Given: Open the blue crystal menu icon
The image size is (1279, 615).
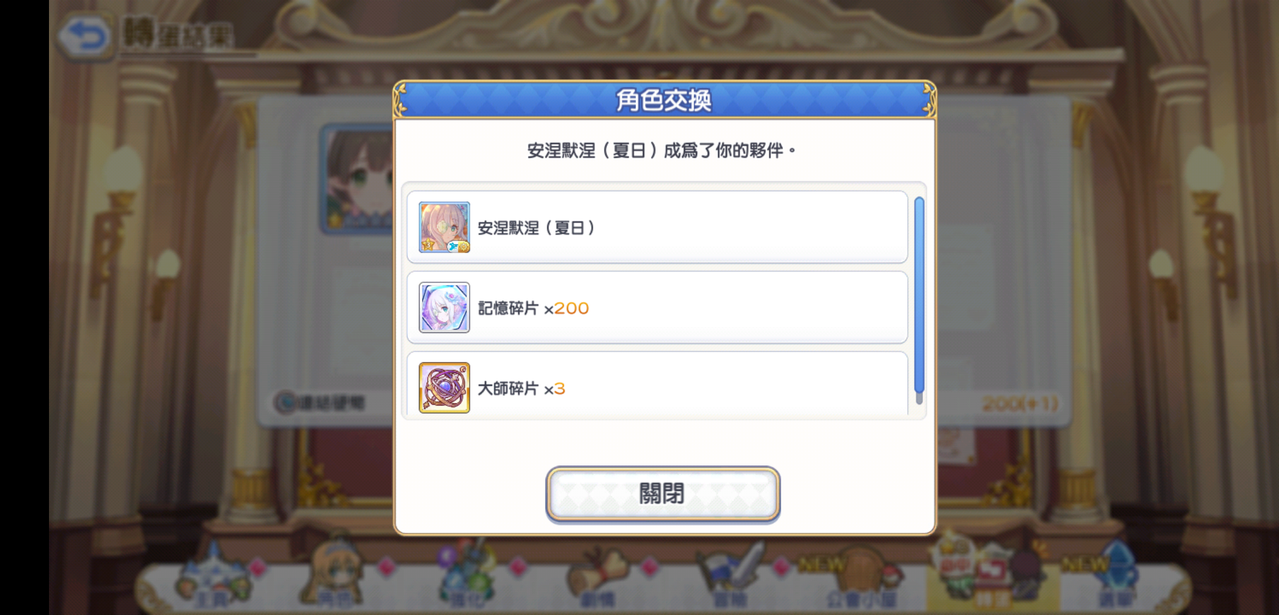Looking at the screenshot, I should (1113, 577).
